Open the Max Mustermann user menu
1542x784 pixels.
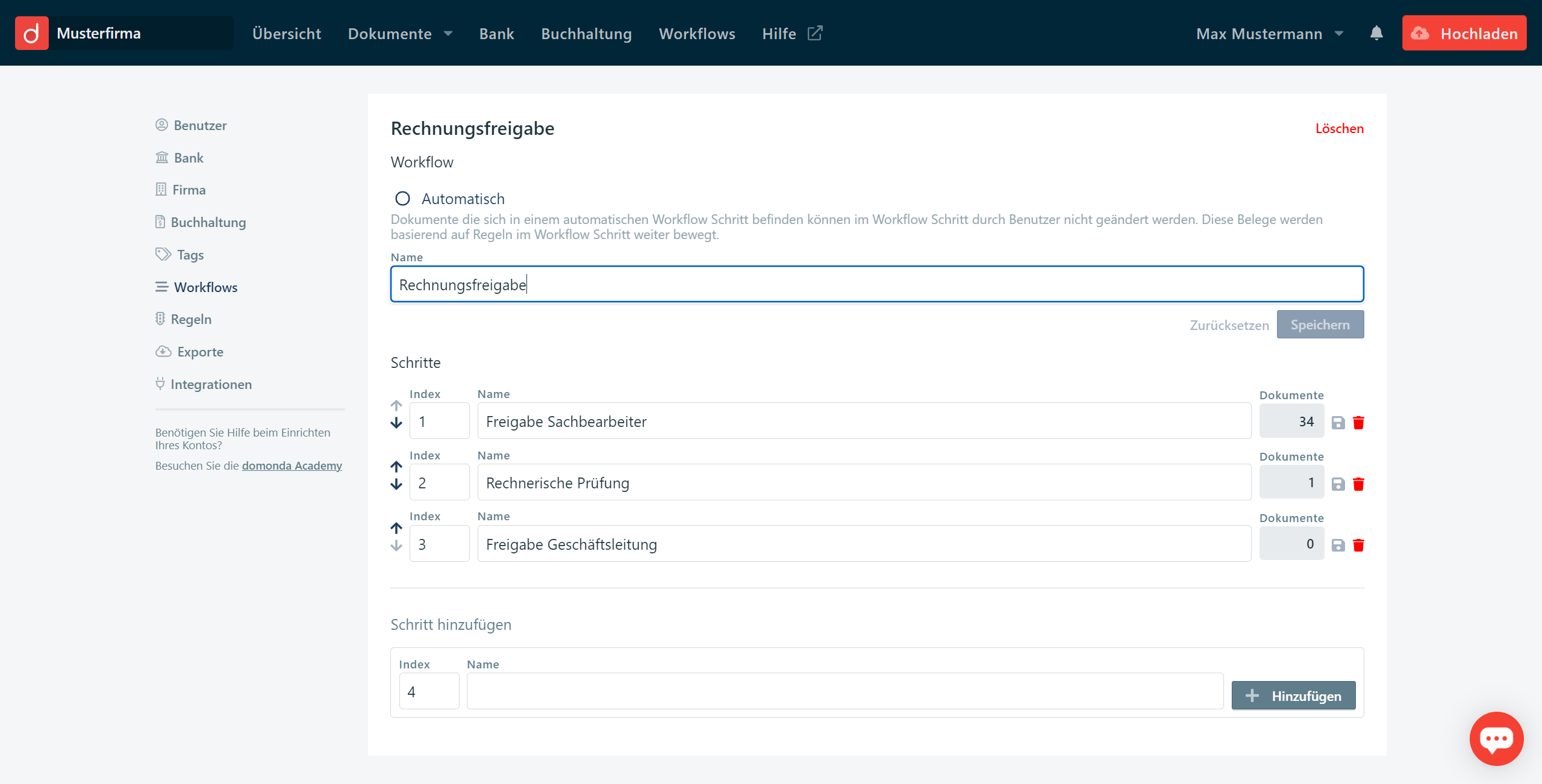click(1270, 34)
